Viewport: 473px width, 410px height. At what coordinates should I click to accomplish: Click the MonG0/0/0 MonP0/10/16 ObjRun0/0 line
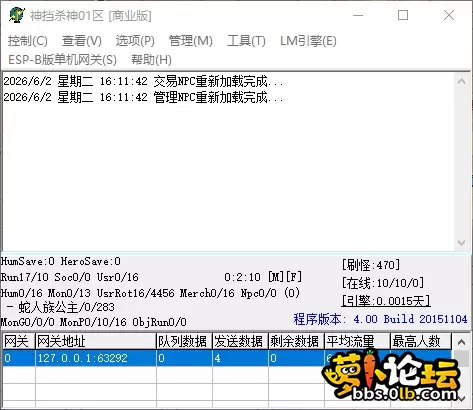[x=93, y=322]
